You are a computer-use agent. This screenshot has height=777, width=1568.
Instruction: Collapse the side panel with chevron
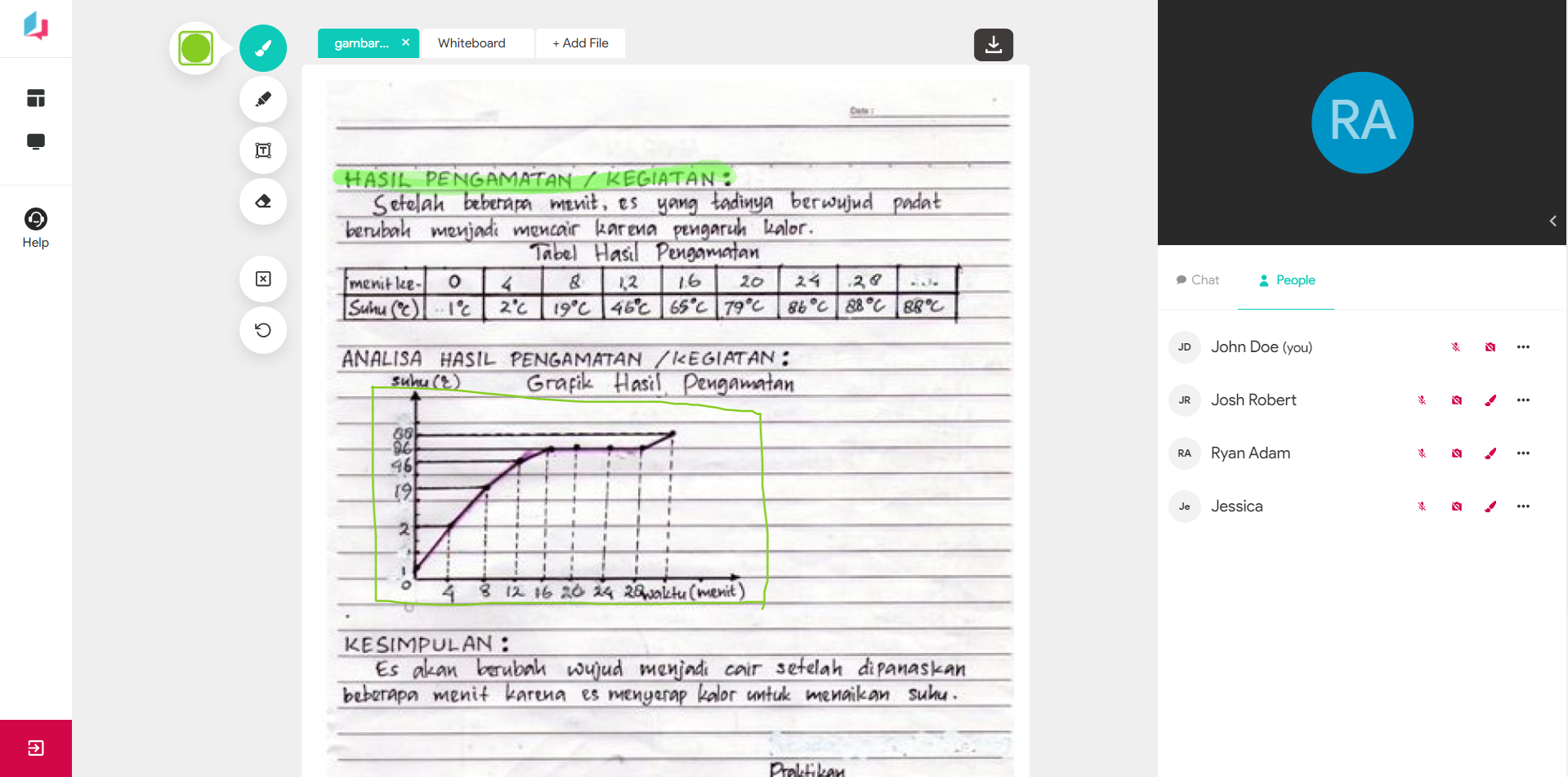click(1552, 221)
